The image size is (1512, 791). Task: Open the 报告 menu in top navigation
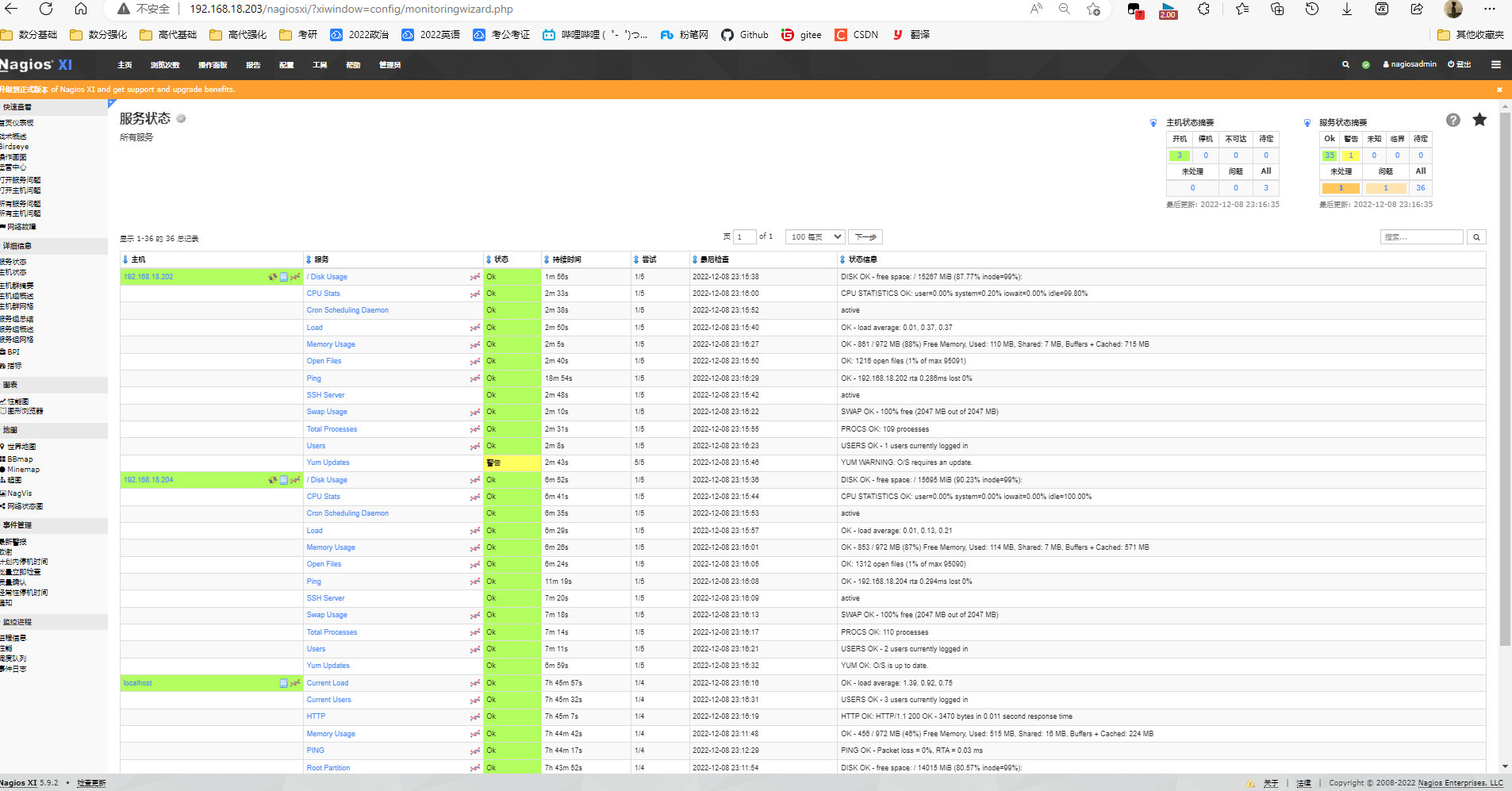pos(253,65)
